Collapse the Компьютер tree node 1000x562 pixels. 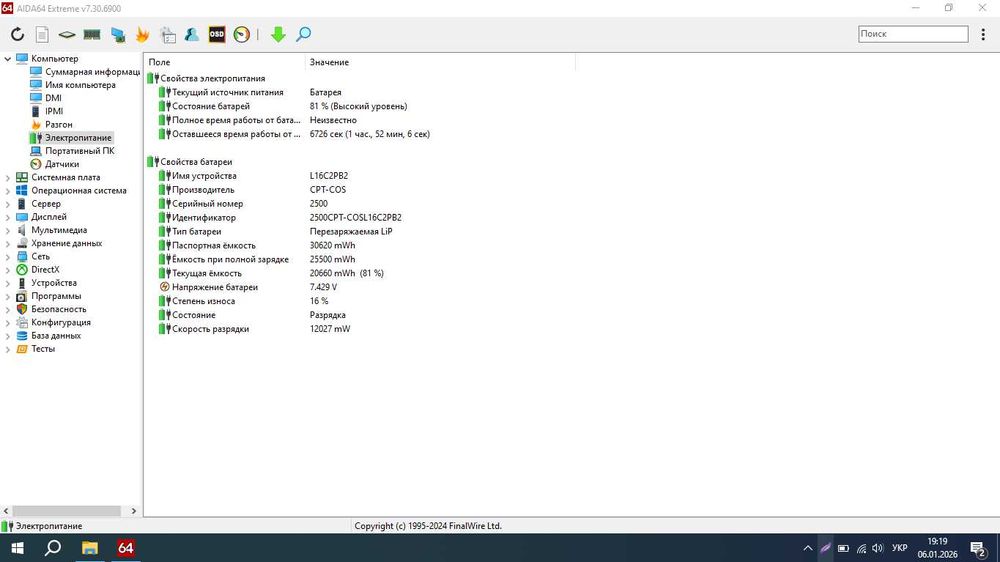point(8,59)
